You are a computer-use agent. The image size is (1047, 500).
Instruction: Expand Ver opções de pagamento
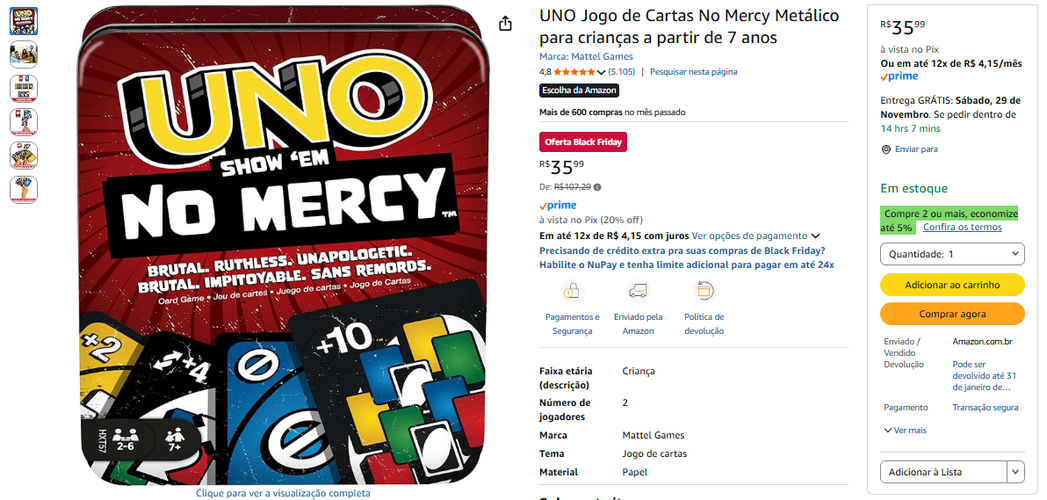(755, 236)
